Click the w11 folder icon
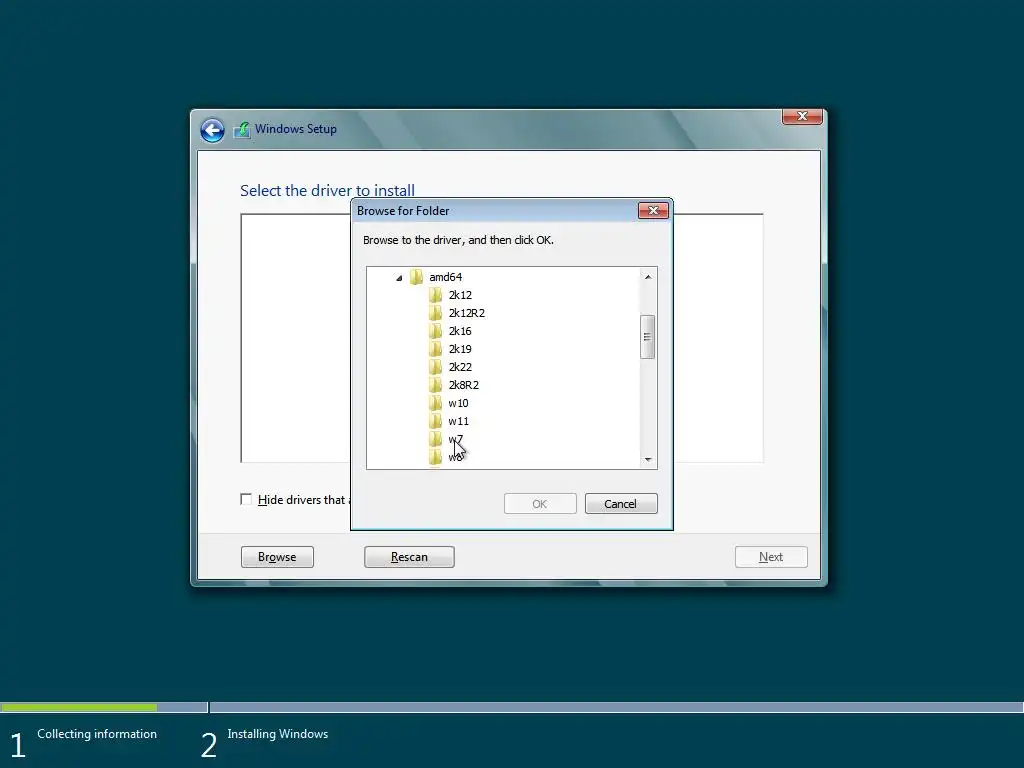1024x768 pixels. coord(436,421)
